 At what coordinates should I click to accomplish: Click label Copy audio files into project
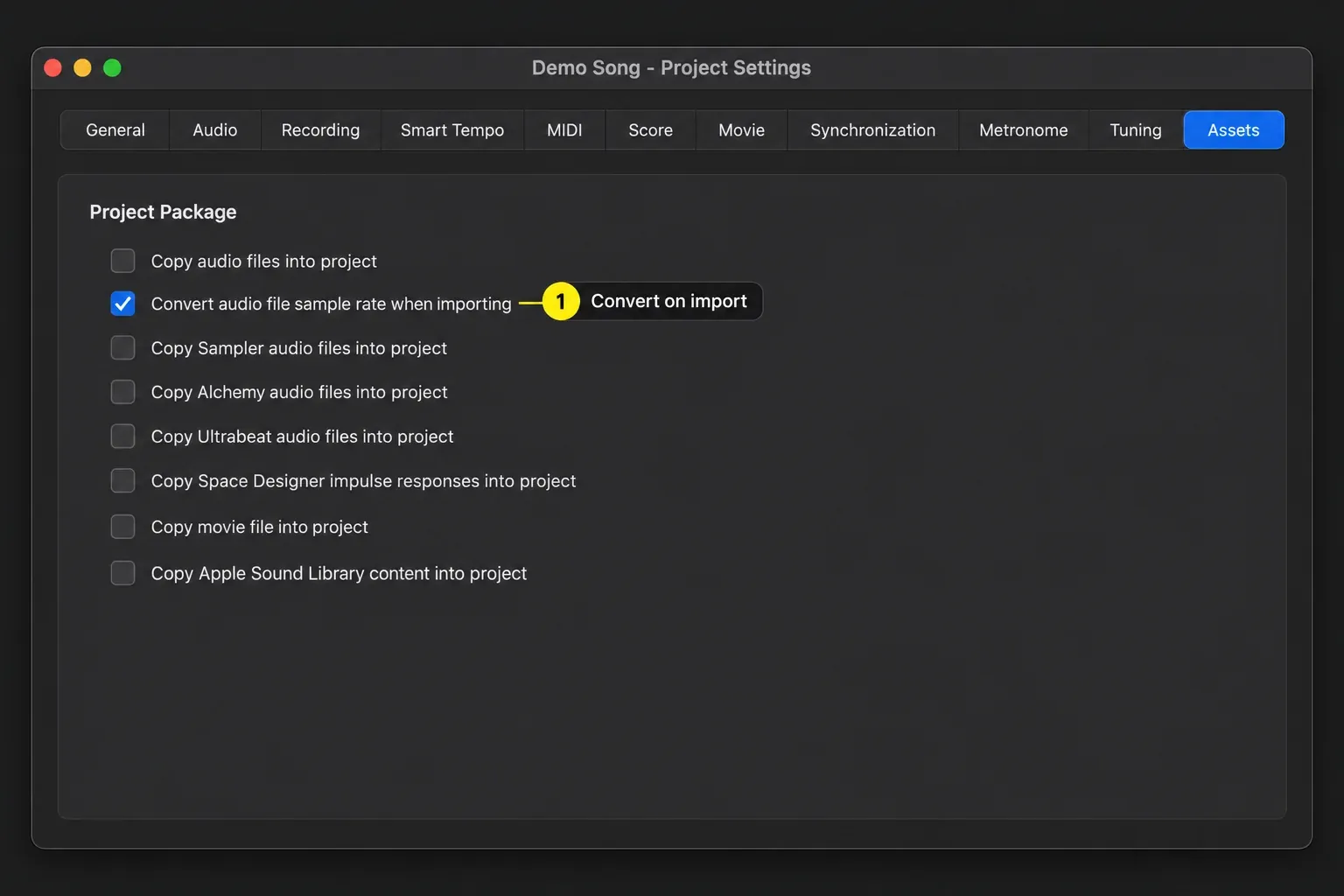click(263, 261)
